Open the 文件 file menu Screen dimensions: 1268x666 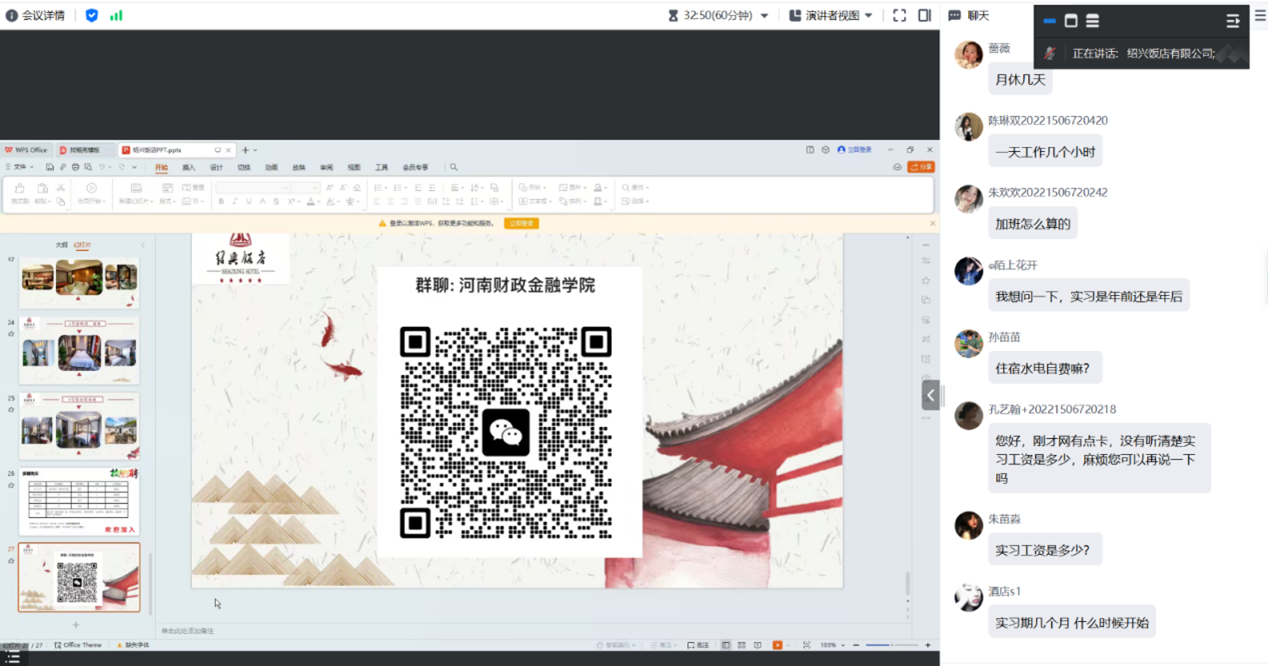(x=20, y=167)
